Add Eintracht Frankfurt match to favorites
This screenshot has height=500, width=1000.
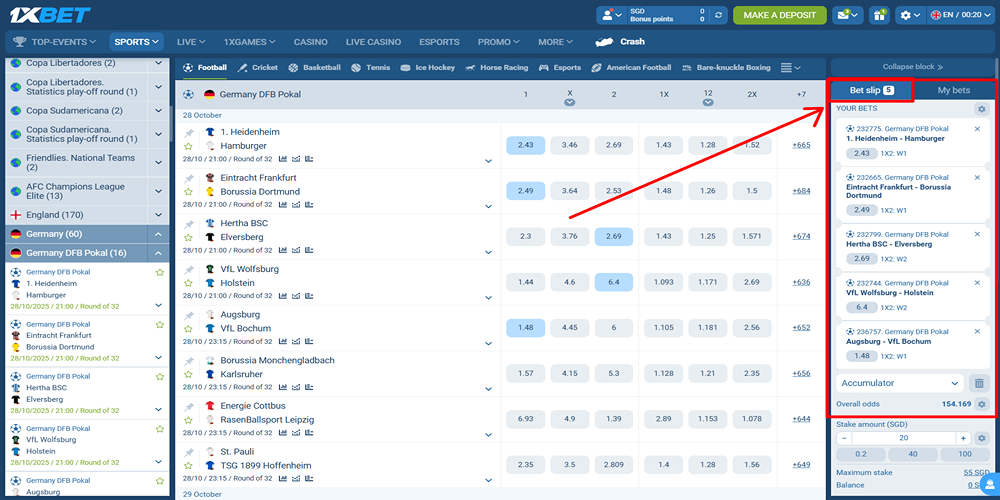tap(189, 191)
